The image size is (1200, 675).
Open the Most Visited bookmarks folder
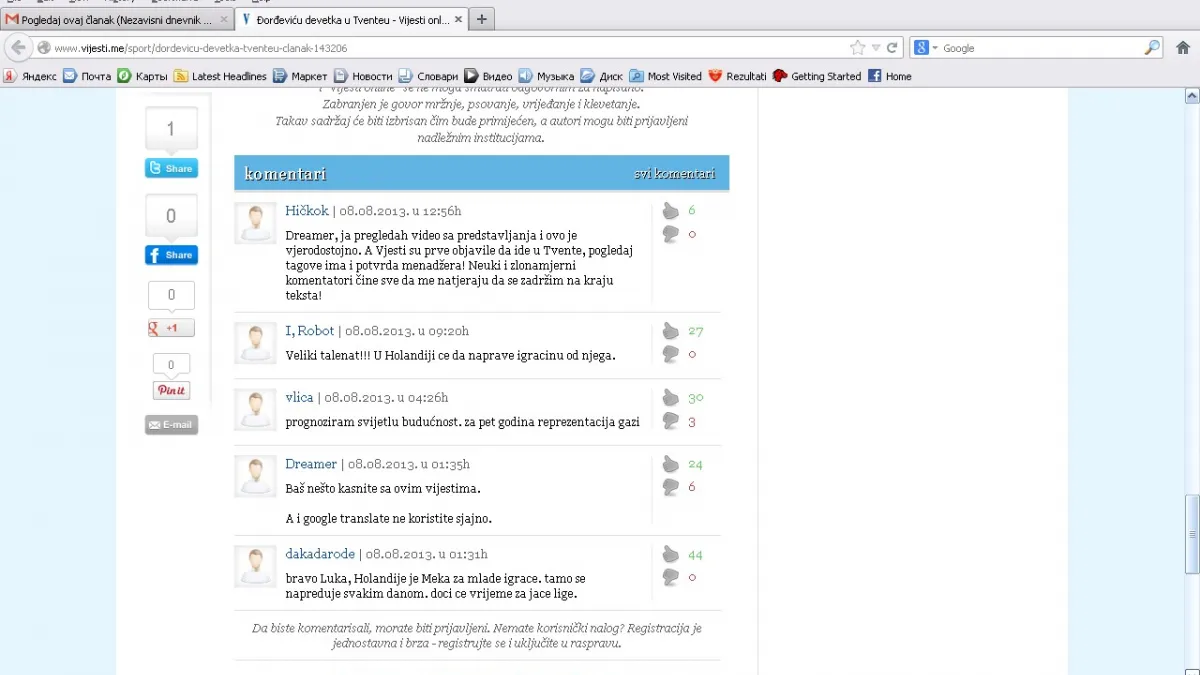pyautogui.click(x=666, y=76)
